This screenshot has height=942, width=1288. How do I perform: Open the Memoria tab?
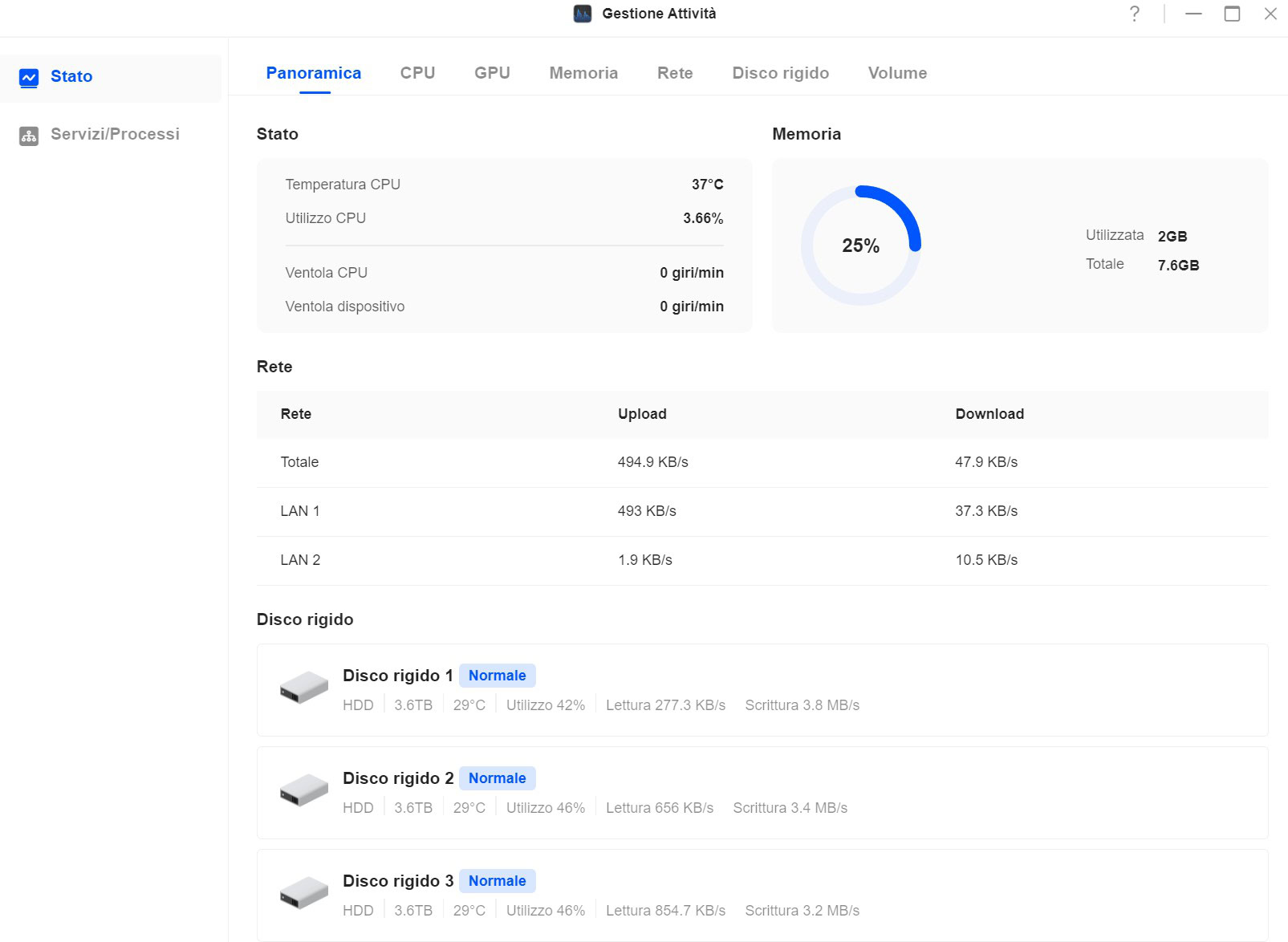[583, 73]
